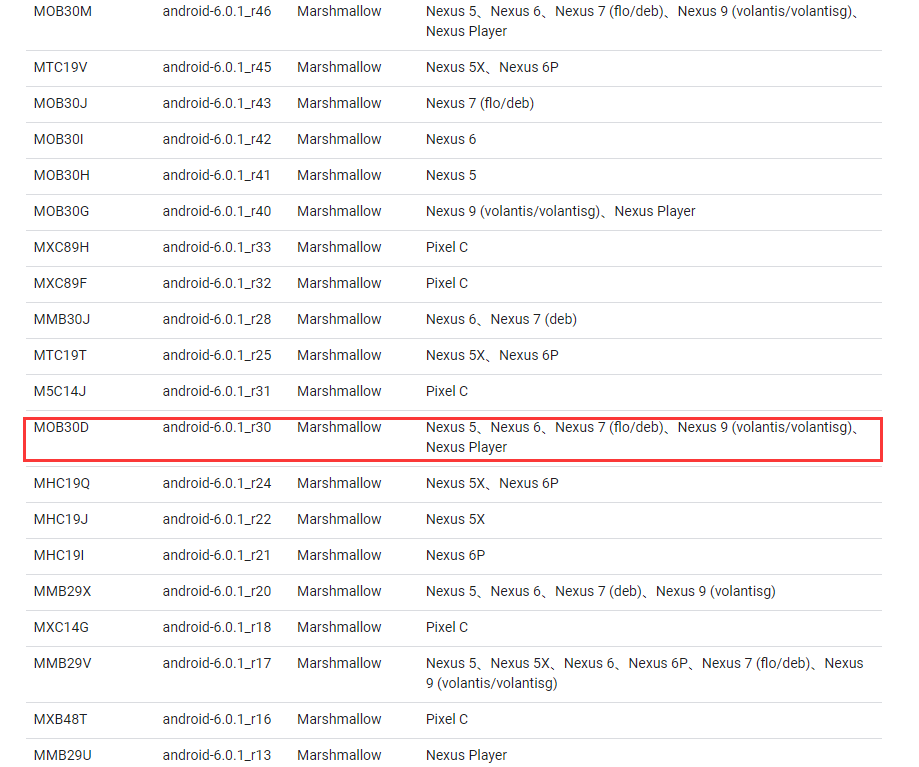Click Marshmallow in MTC19V row
This screenshot has width=919, height=767.
point(339,67)
